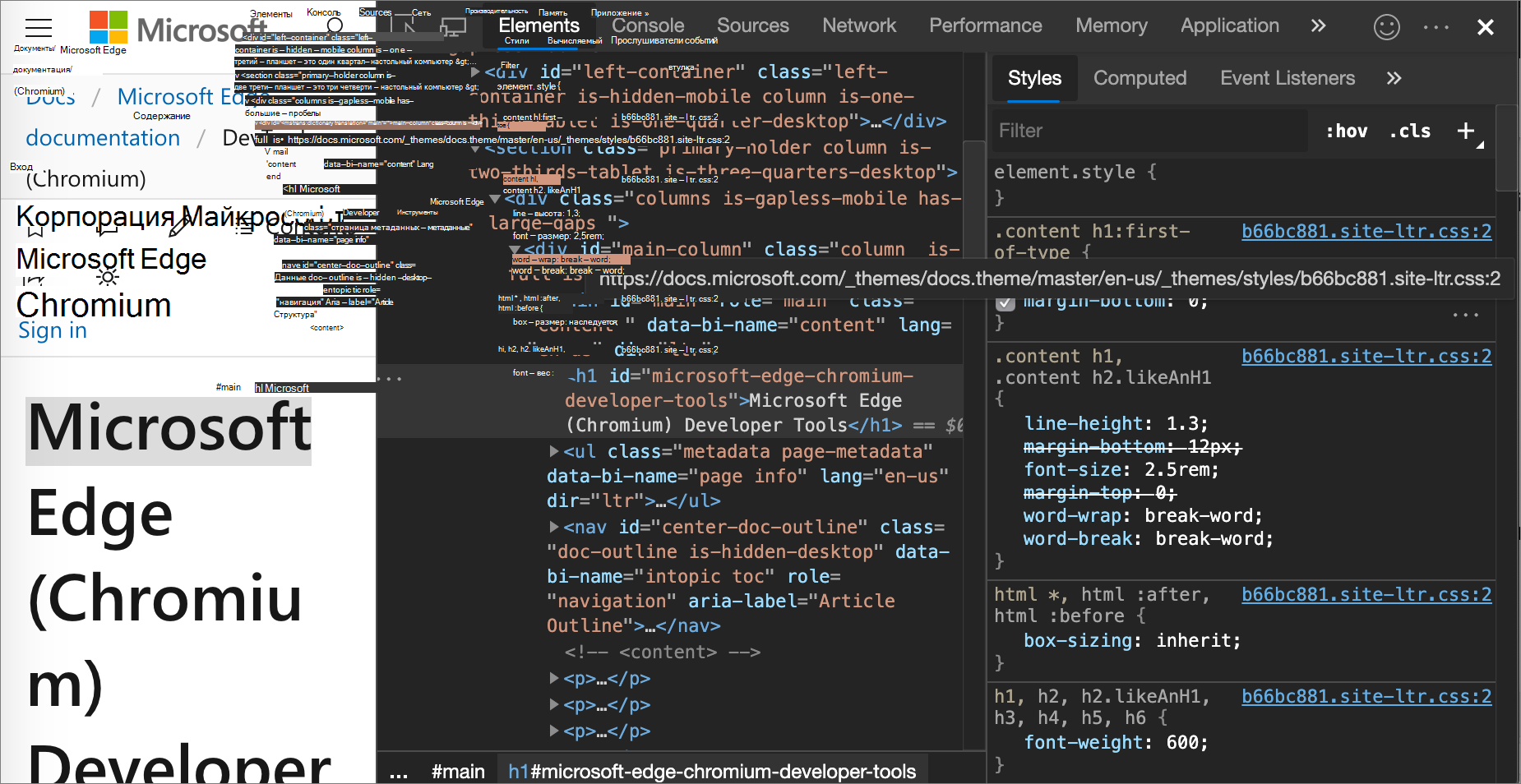Toggle the .cls element classes panel
Image resolution: width=1521 pixels, height=784 pixels.
[1409, 131]
